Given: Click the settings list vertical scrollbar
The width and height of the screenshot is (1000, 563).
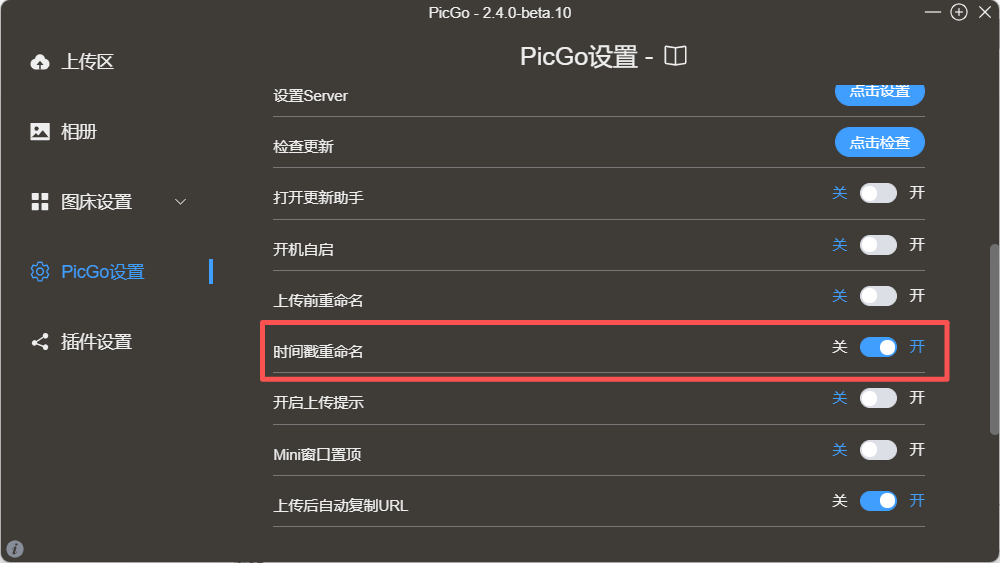Looking at the screenshot, I should click(x=993, y=338).
